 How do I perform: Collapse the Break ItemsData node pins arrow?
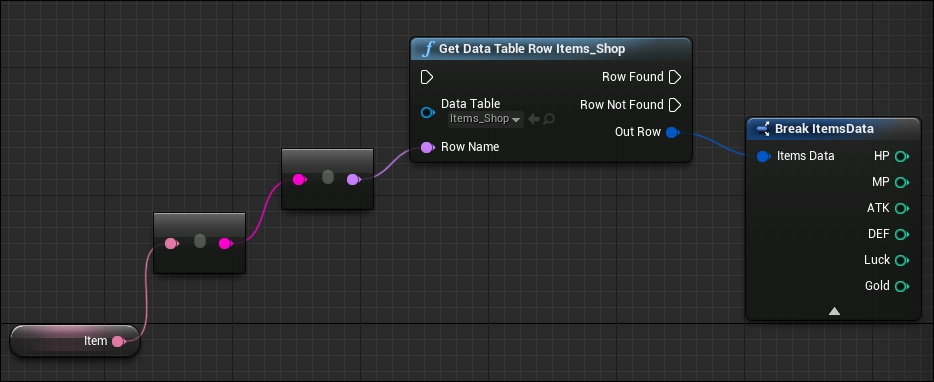834,311
